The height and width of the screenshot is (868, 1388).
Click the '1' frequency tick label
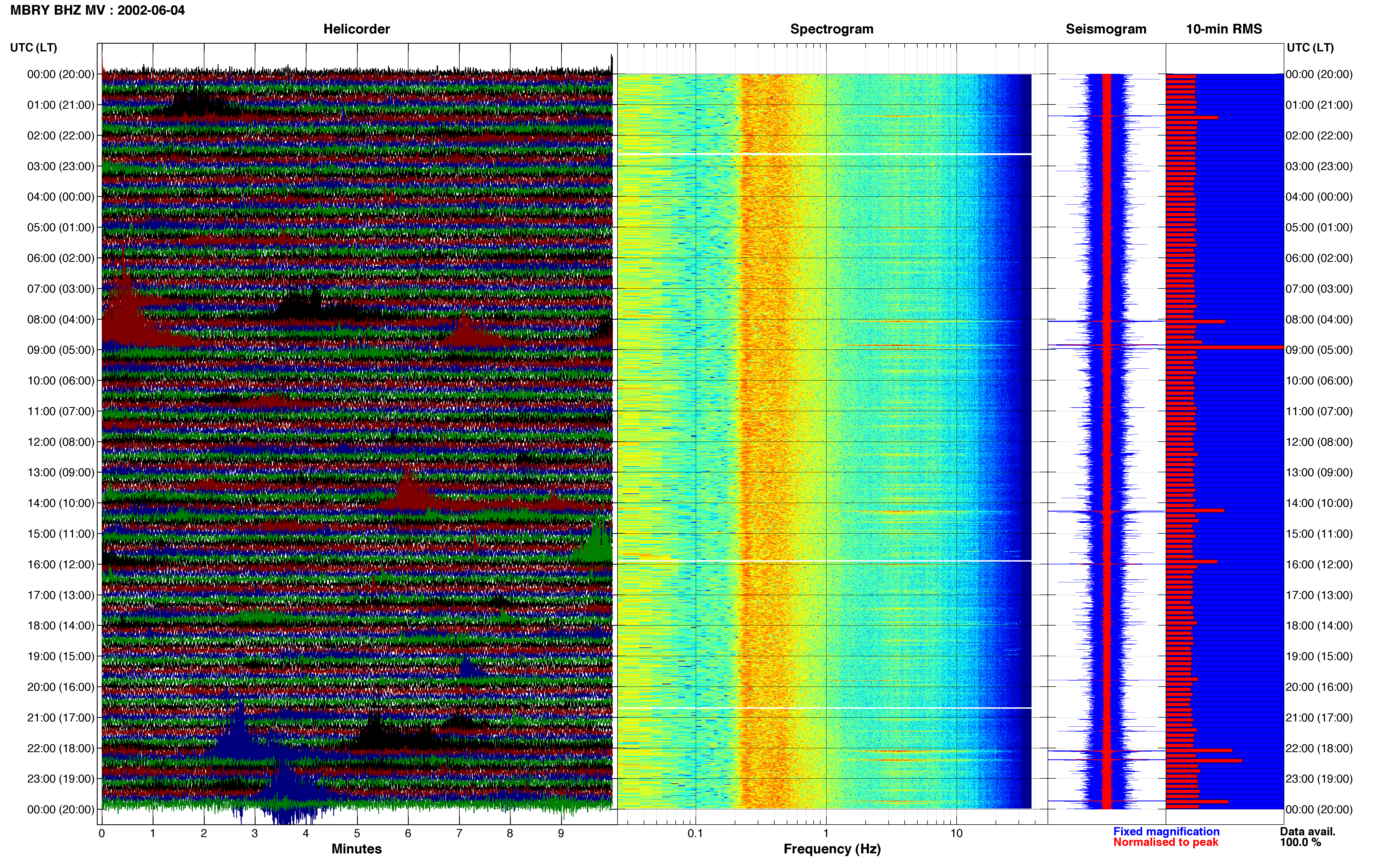coord(826,833)
